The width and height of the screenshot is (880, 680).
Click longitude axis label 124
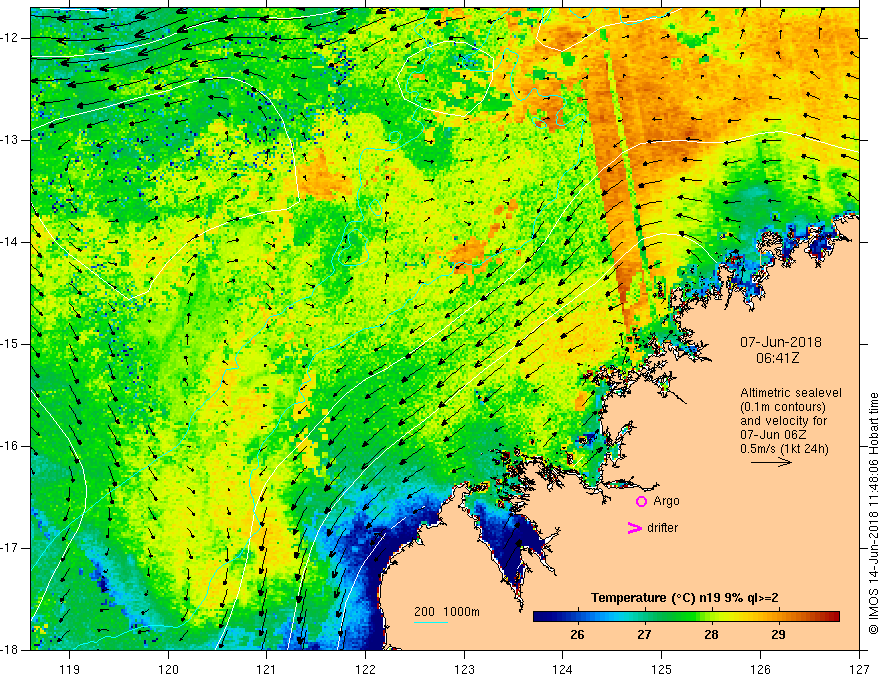[563, 669]
